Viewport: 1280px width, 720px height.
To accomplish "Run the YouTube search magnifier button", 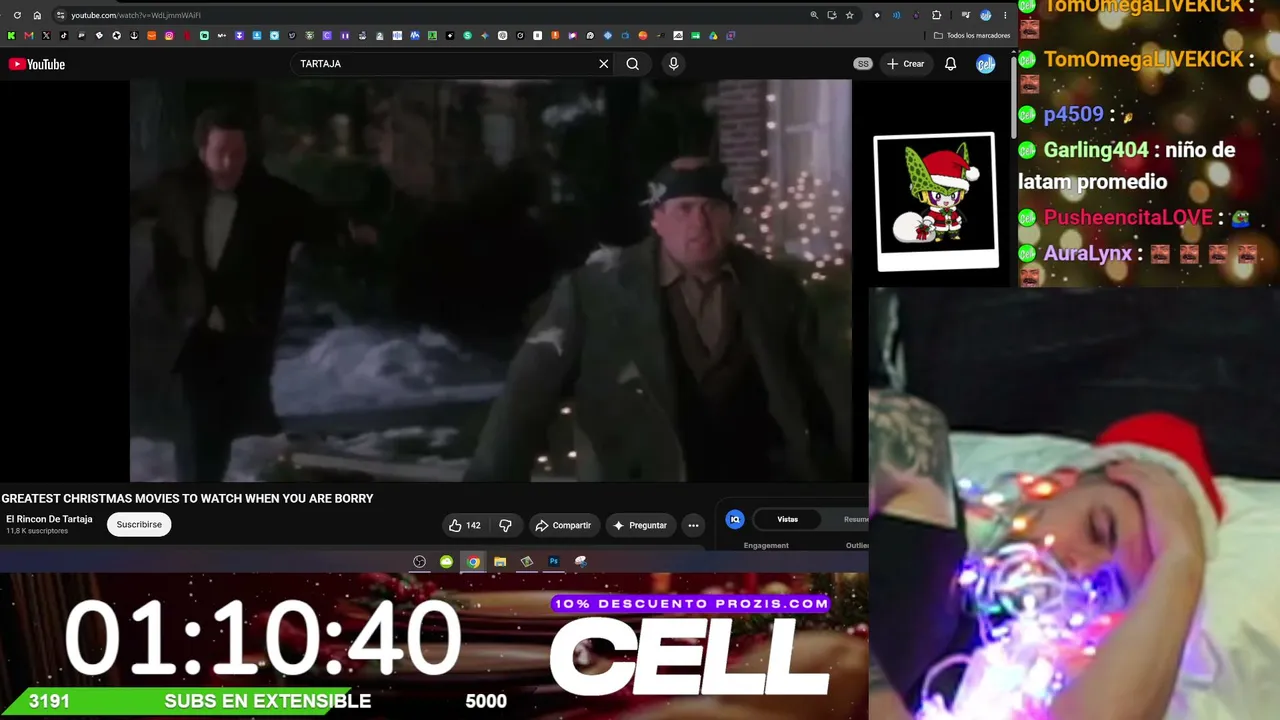I will pyautogui.click(x=632, y=64).
